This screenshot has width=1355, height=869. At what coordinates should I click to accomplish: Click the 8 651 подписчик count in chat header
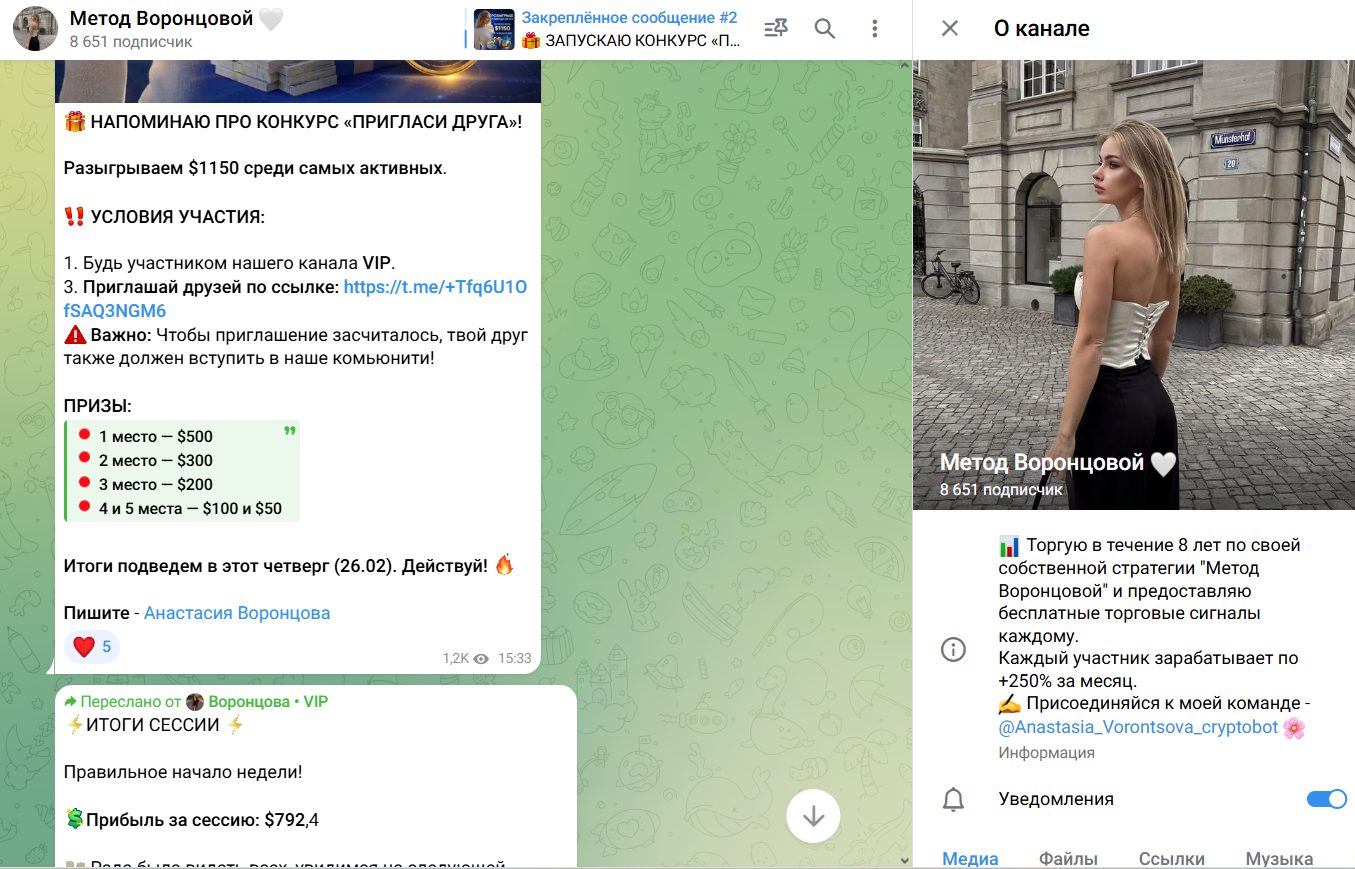tap(131, 42)
